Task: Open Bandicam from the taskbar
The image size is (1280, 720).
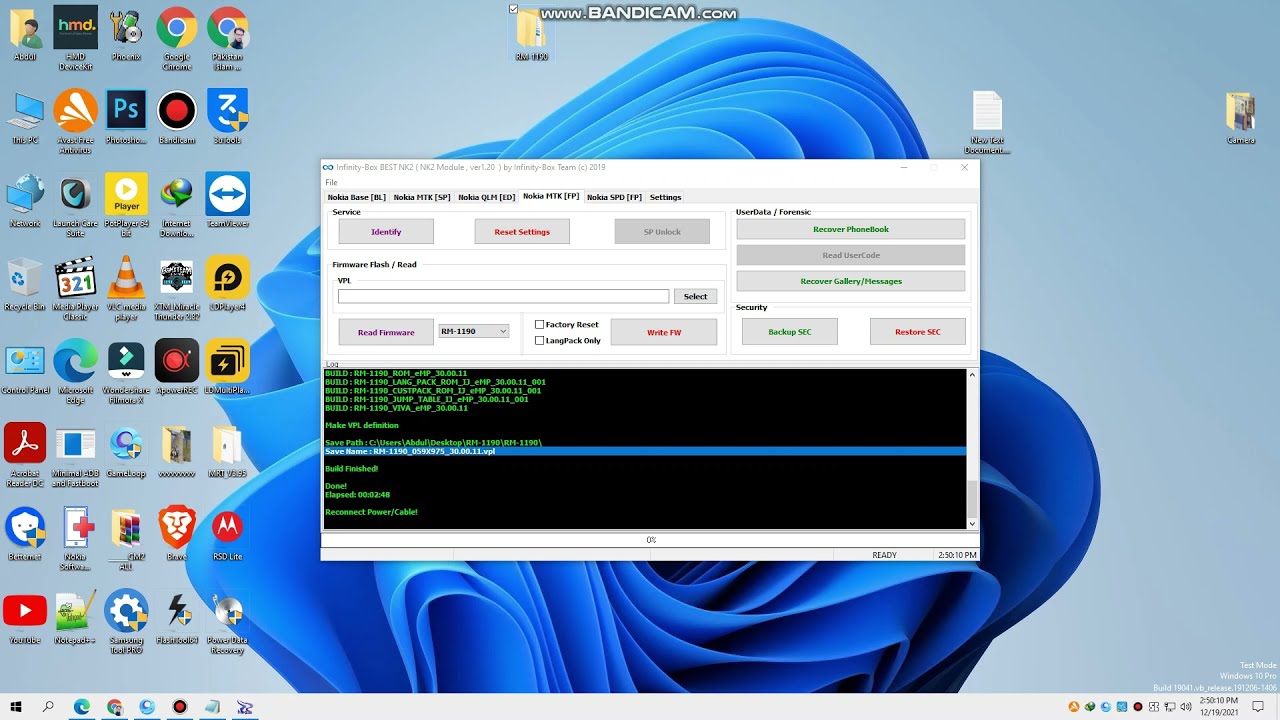Action: point(180,707)
